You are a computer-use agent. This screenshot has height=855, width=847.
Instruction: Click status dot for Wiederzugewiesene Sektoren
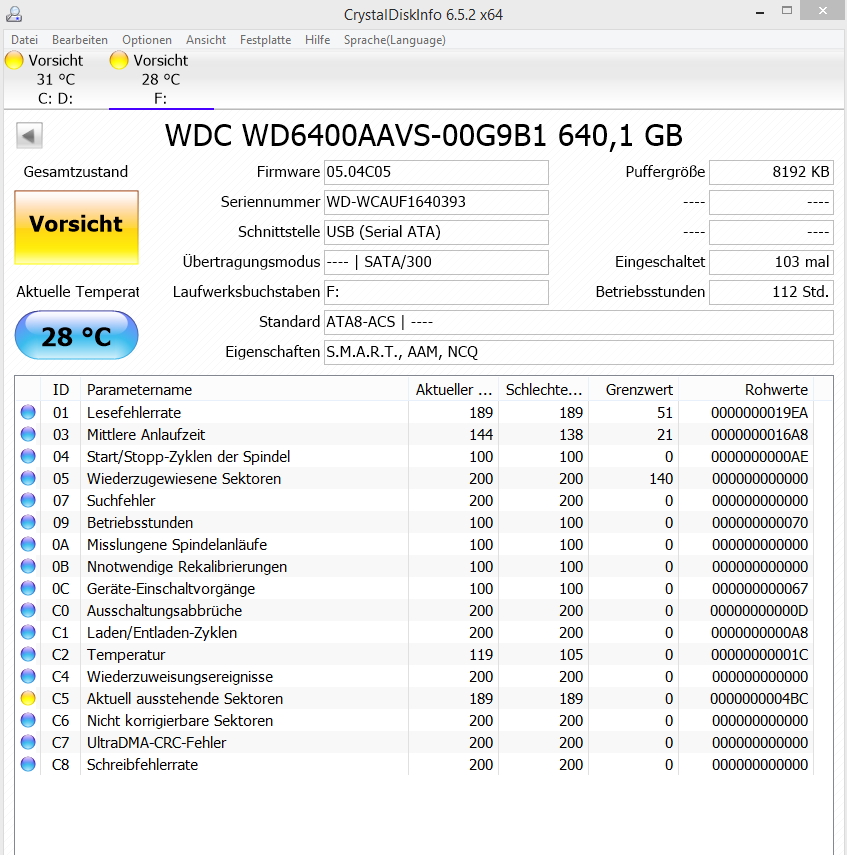(x=28, y=478)
